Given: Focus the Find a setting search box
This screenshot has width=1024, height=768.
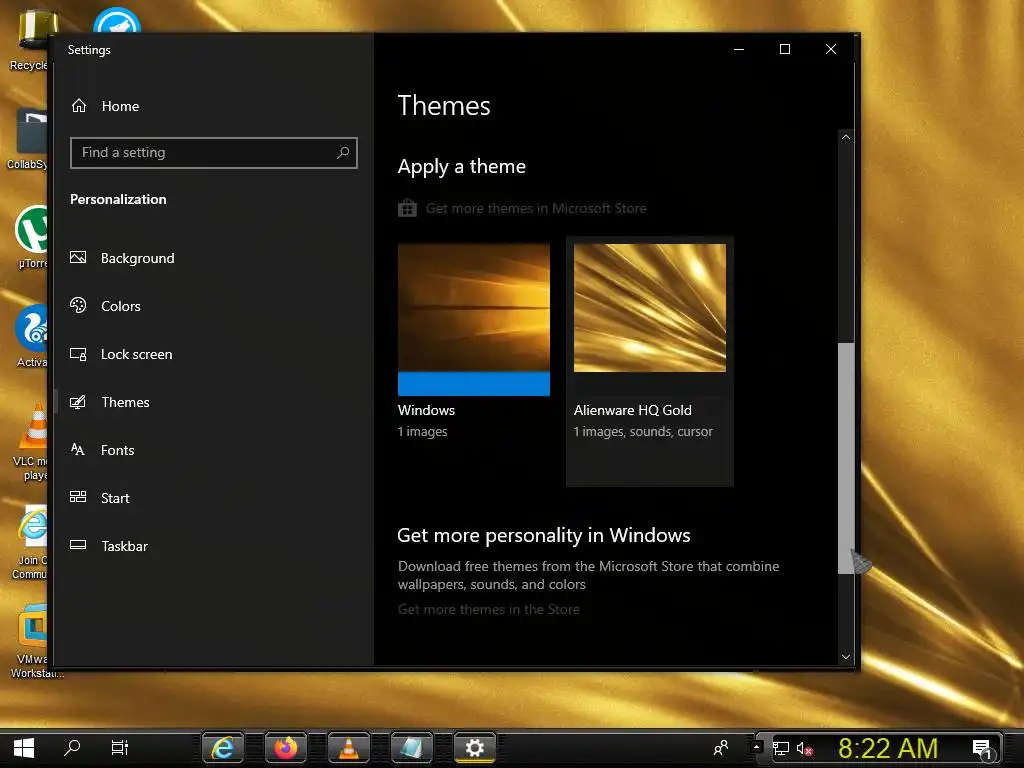Looking at the screenshot, I should click(x=214, y=153).
